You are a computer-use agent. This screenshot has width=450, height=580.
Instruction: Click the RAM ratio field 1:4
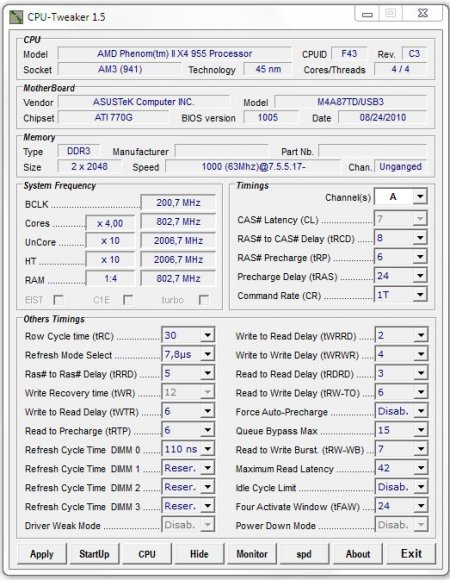pyautogui.click(x=110, y=279)
